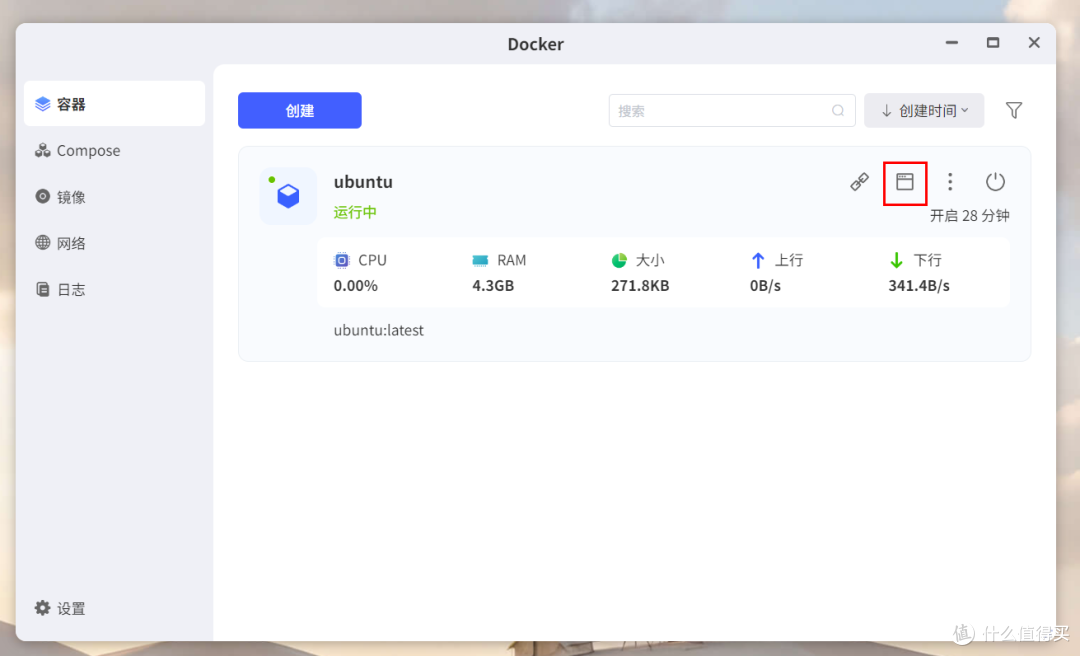Click the 341.4B/s download value
The image size is (1080, 656).
tap(919, 286)
